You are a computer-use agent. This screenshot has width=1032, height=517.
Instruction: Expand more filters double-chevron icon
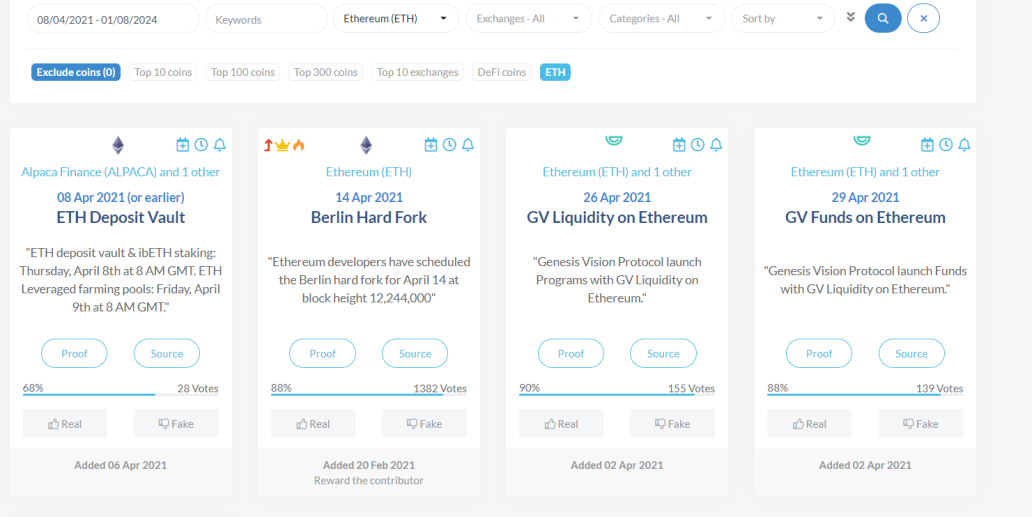click(850, 17)
